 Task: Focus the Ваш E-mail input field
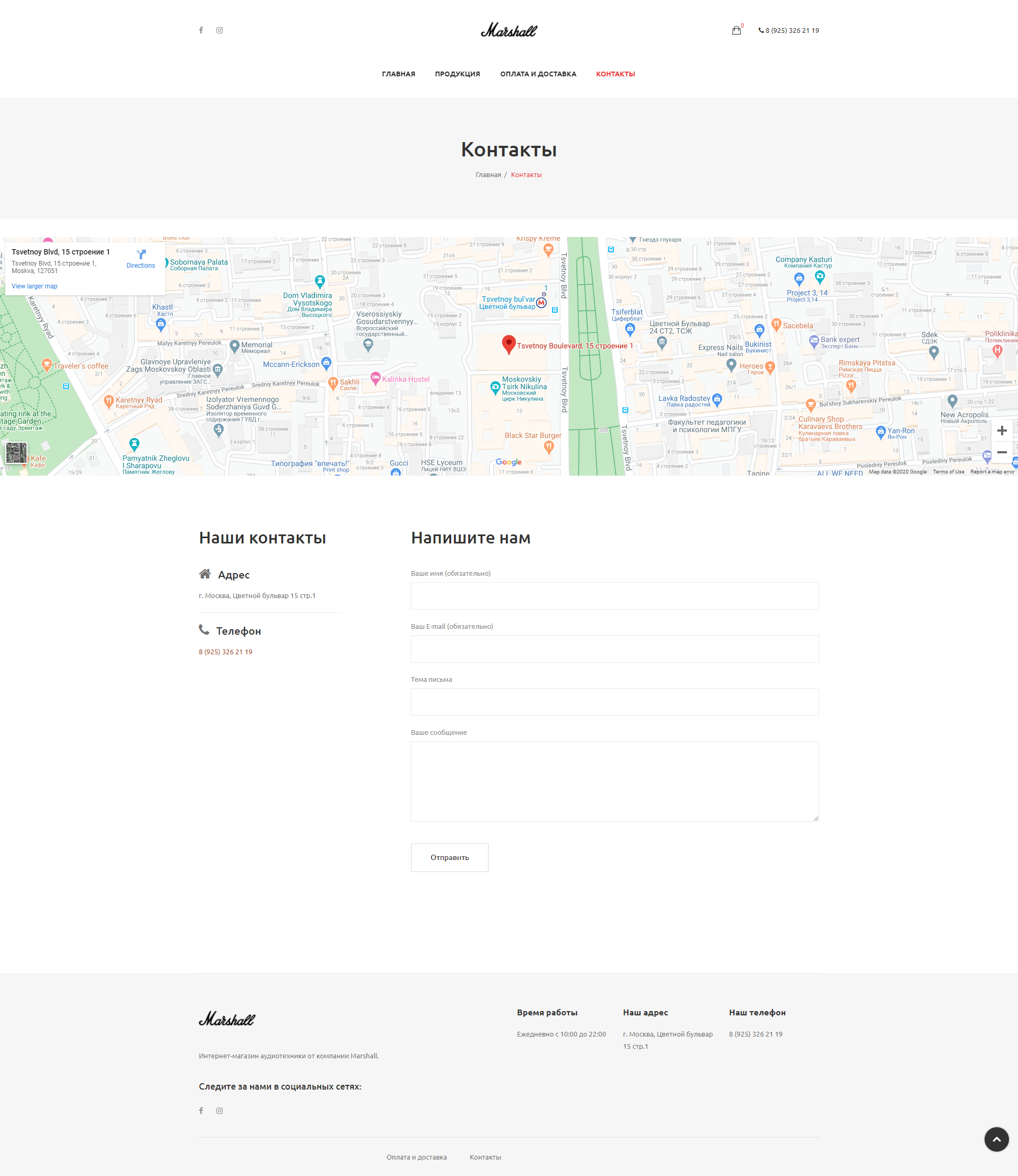click(x=615, y=649)
